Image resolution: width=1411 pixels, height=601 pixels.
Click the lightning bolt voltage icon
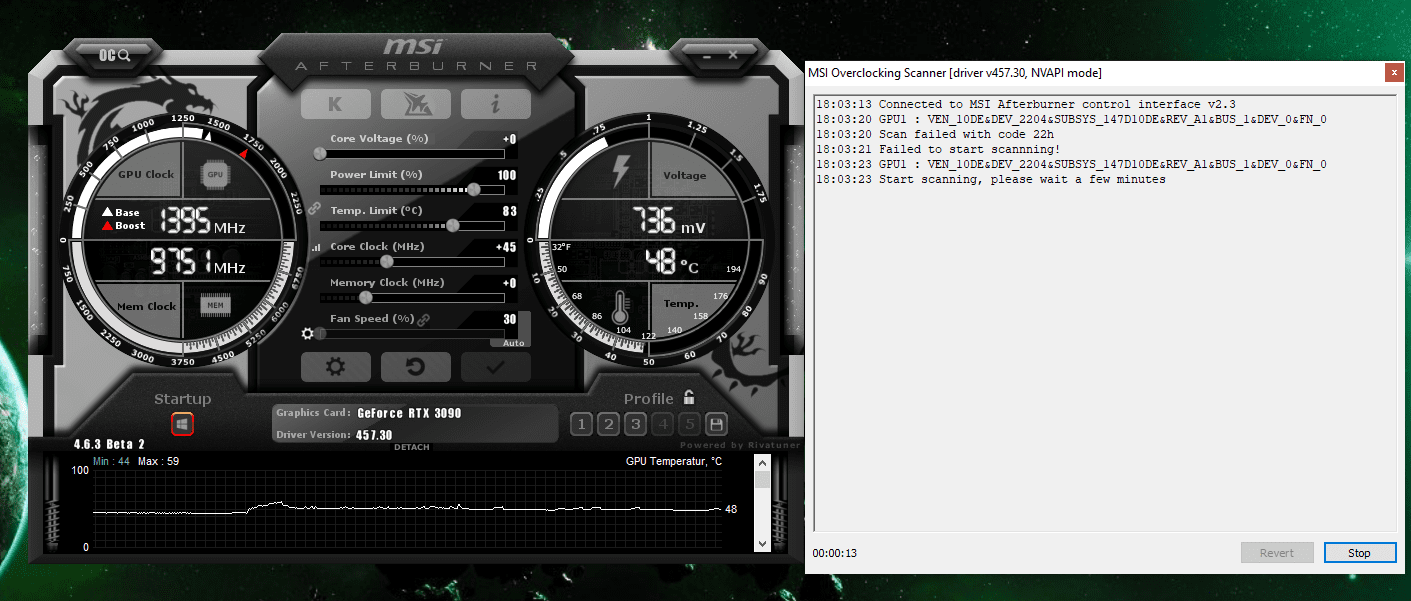point(620,171)
